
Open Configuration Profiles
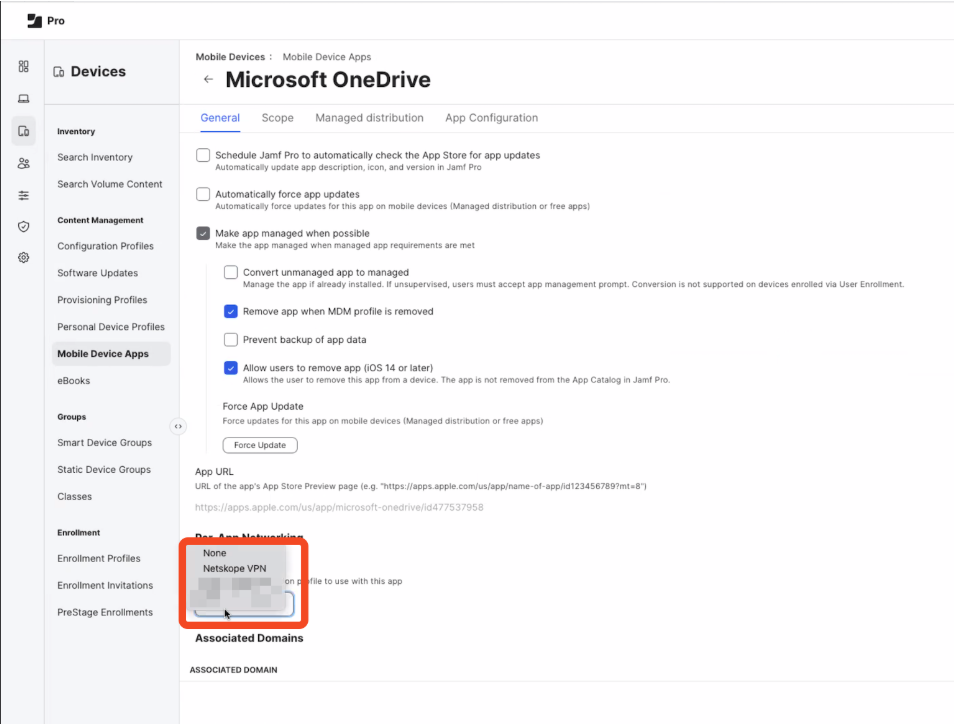(105, 246)
